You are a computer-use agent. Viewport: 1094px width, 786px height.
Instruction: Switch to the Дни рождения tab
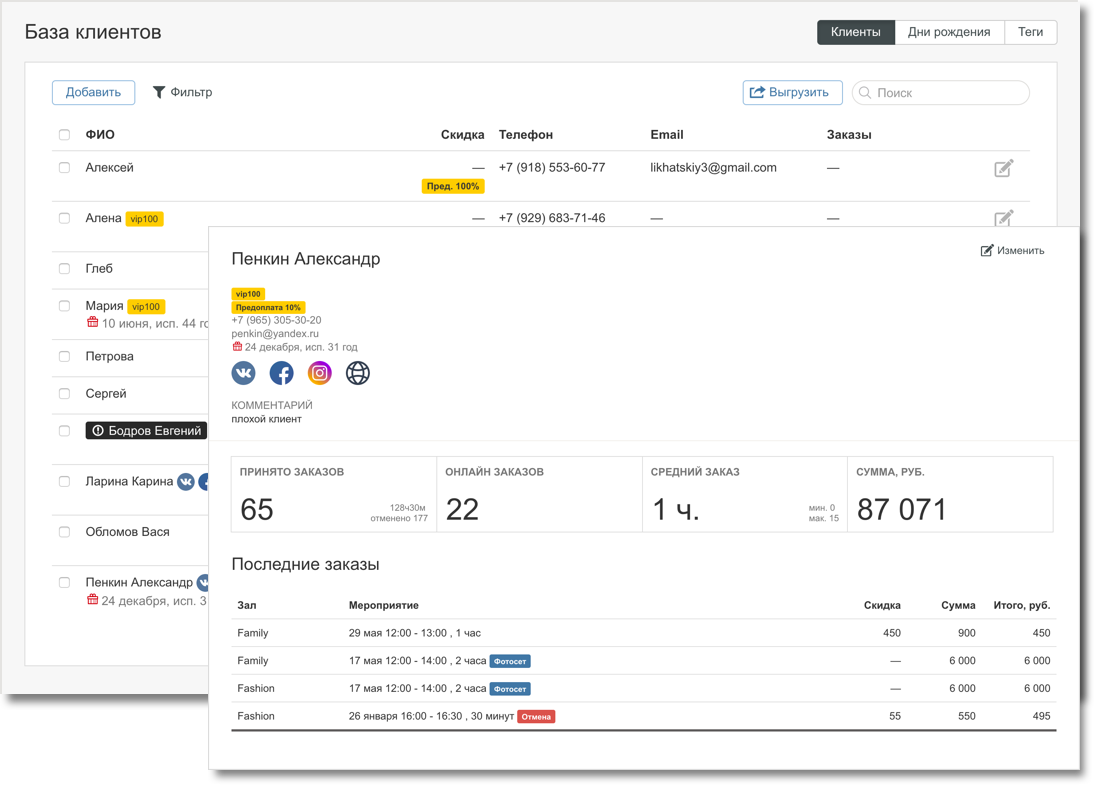tap(949, 31)
